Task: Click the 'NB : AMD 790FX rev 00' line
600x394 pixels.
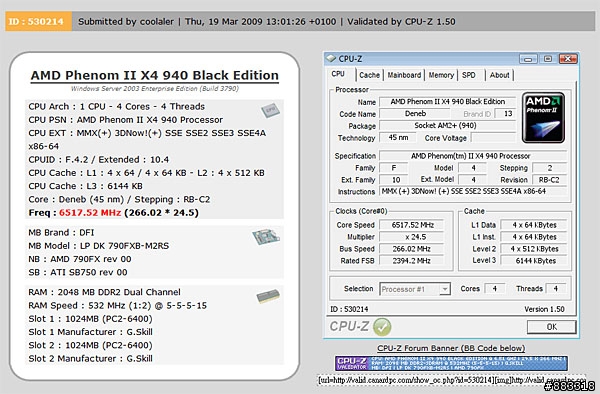Action: (x=80, y=259)
